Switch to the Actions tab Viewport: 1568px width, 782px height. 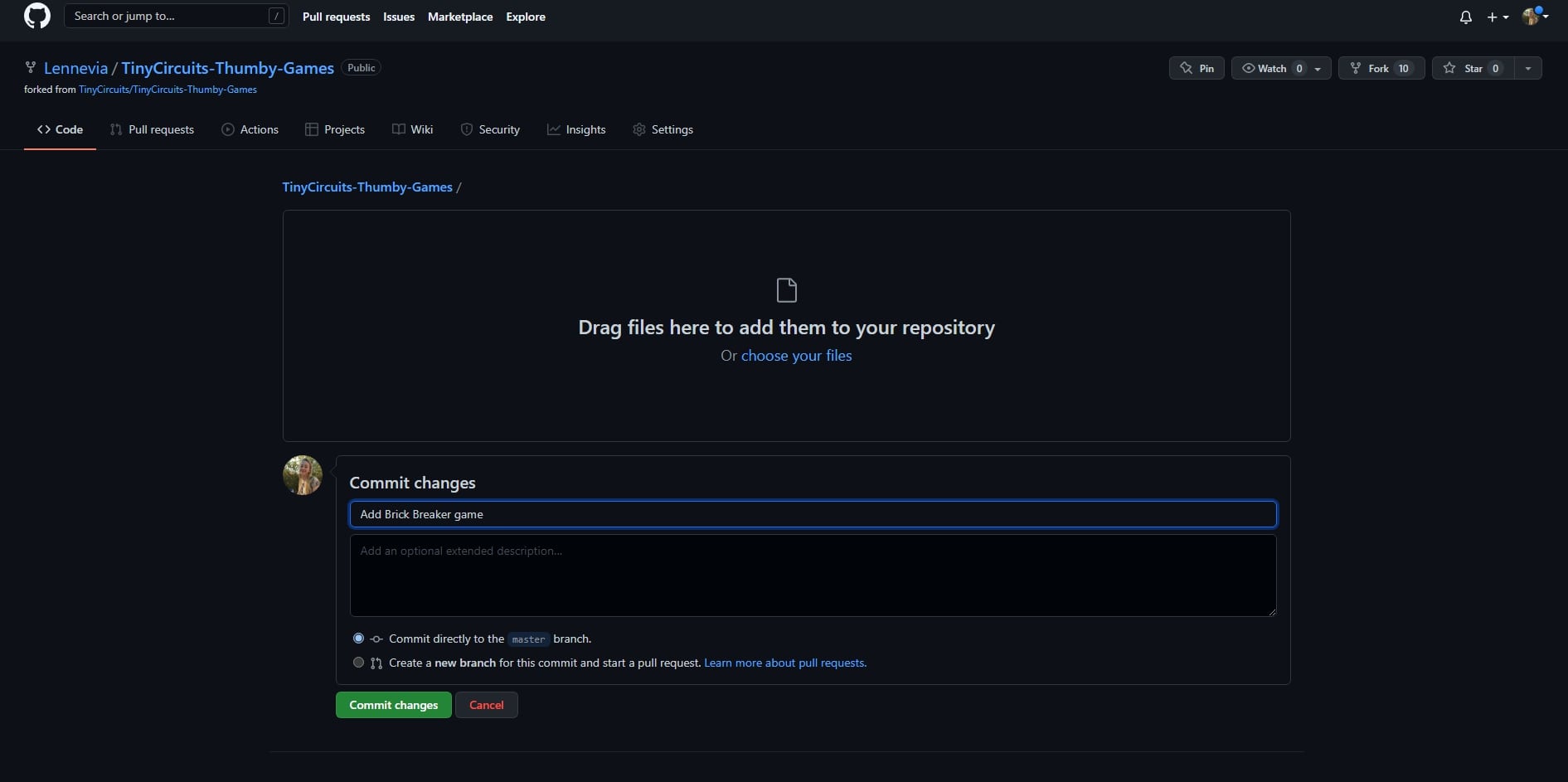(x=250, y=129)
